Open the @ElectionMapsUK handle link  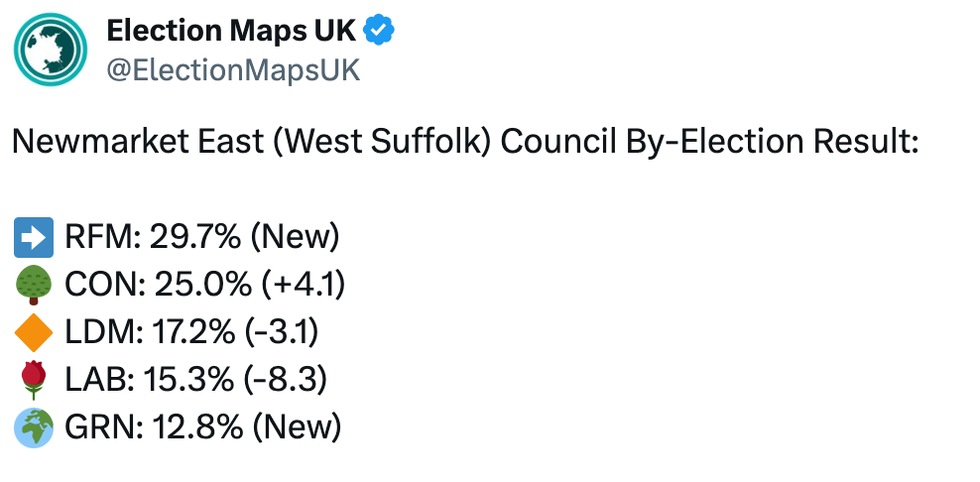pyautogui.click(x=233, y=71)
